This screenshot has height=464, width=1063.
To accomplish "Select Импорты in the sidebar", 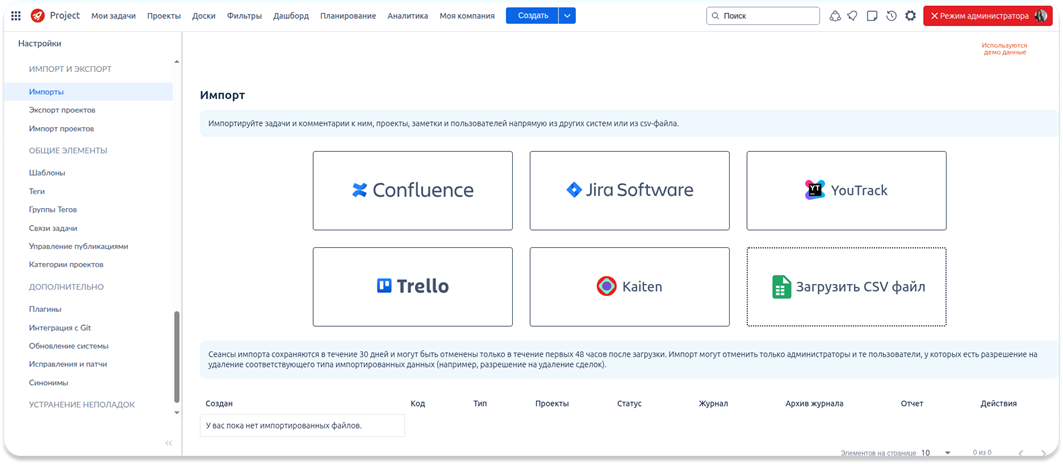I will pyautogui.click(x=88, y=92).
